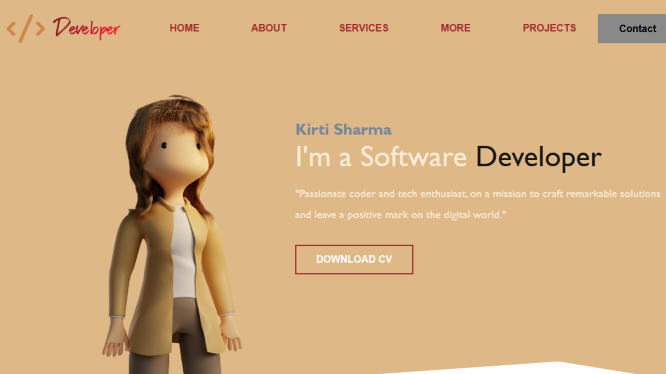This screenshot has height=374, width=666.
Task: Click the right angle bracket of logo
Action: [x=40, y=29]
